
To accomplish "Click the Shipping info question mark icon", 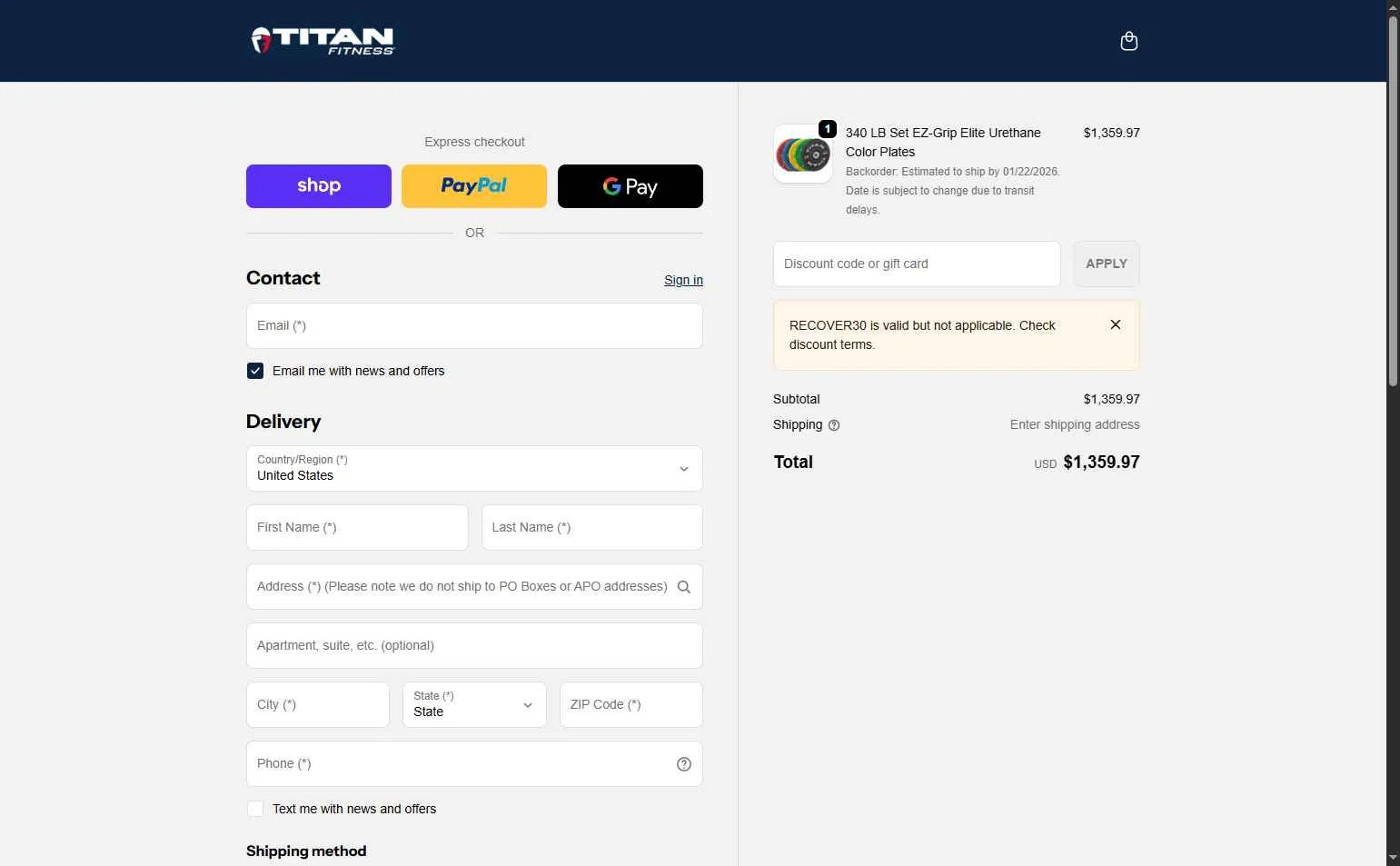I will [834, 425].
